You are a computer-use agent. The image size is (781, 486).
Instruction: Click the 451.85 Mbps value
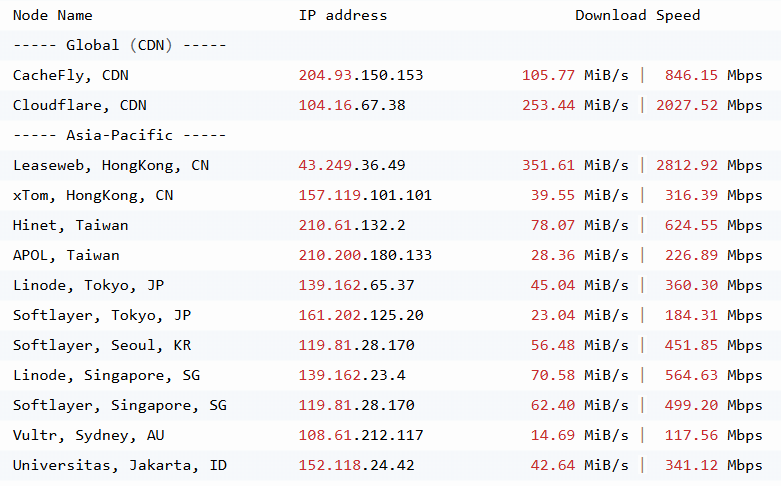click(x=713, y=346)
